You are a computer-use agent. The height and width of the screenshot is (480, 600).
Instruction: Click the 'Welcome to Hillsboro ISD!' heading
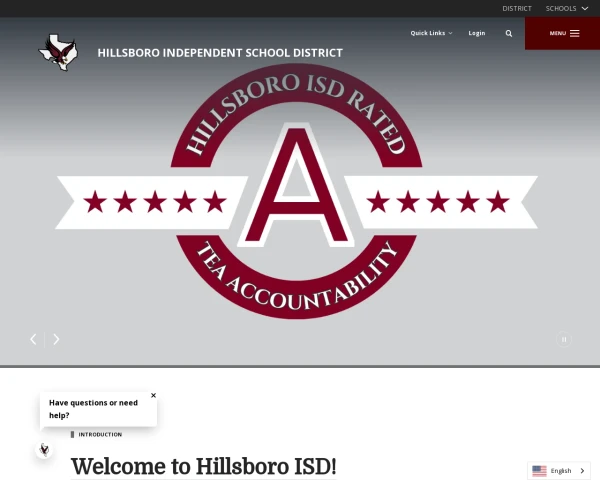click(x=204, y=466)
